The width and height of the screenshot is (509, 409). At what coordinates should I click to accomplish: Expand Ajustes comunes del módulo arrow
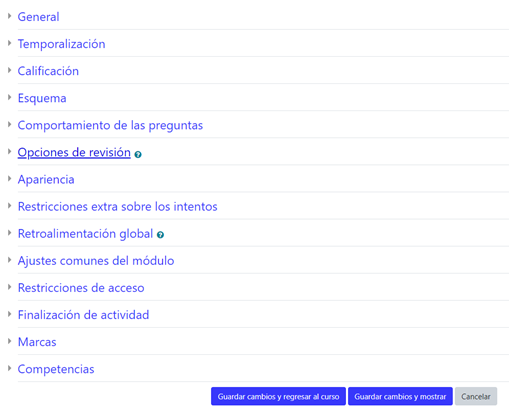pos(9,260)
